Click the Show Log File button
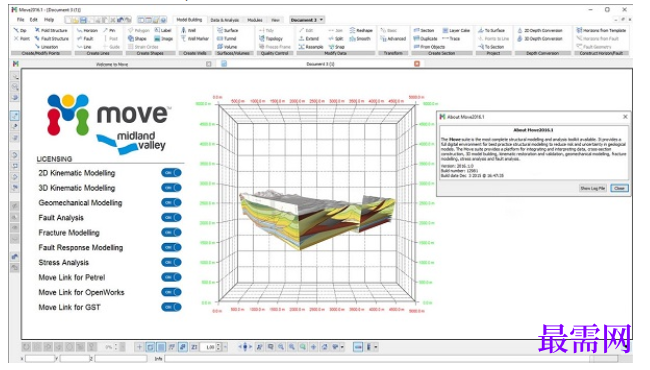Image resolution: width=650 pixels, height=370 pixels. click(593, 188)
